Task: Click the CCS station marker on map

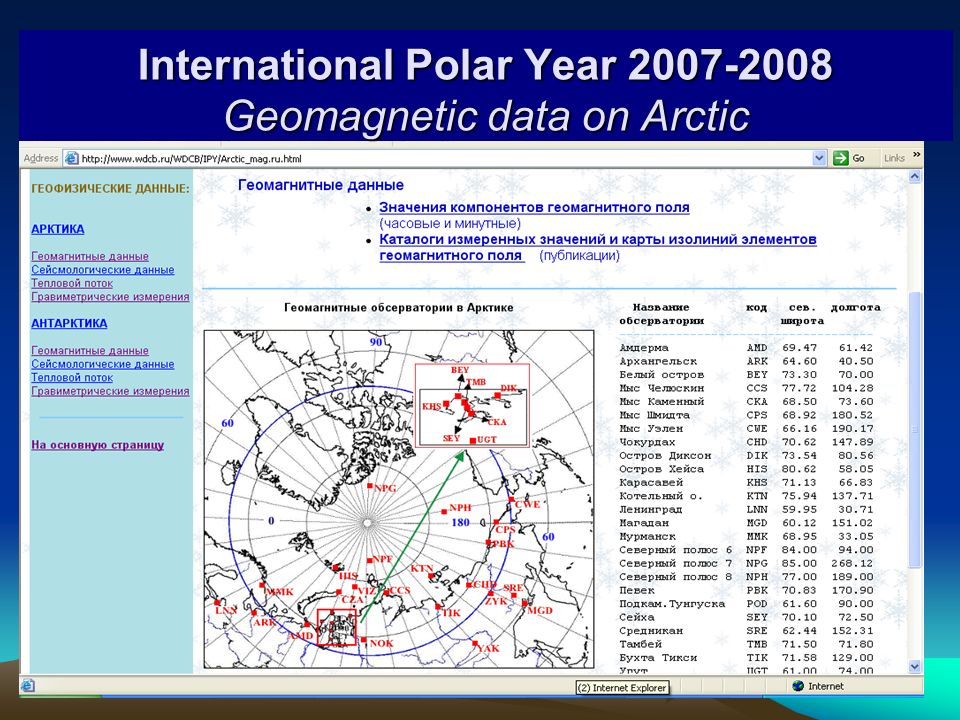Action: (x=386, y=591)
